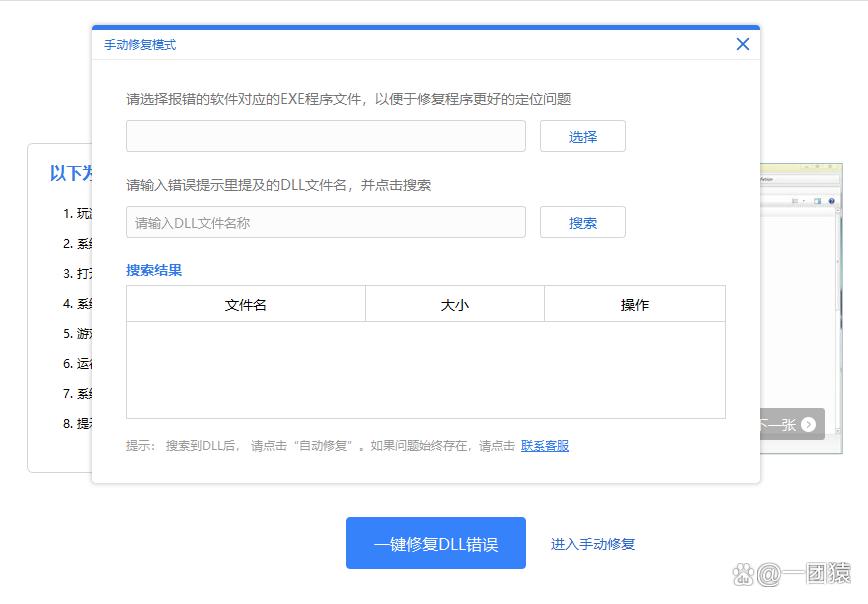
Task: Focus the EXE program file path field
Action: (x=326, y=136)
